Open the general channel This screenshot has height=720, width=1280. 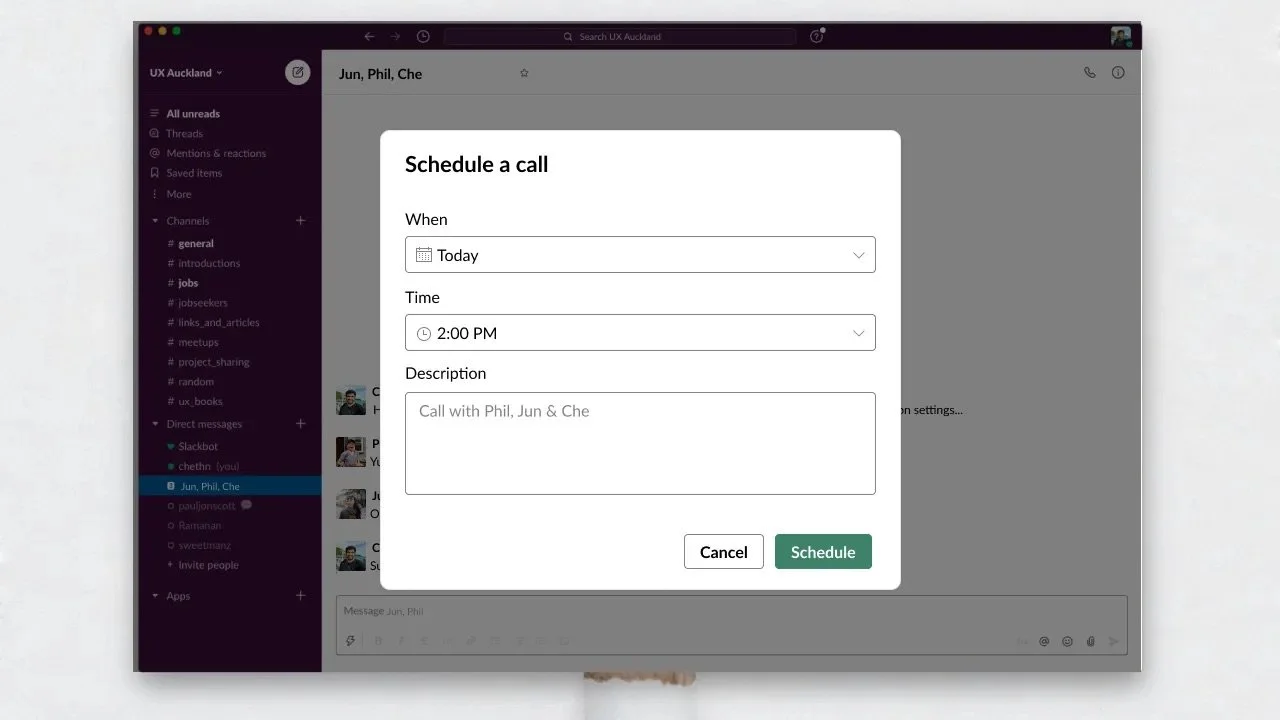196,243
